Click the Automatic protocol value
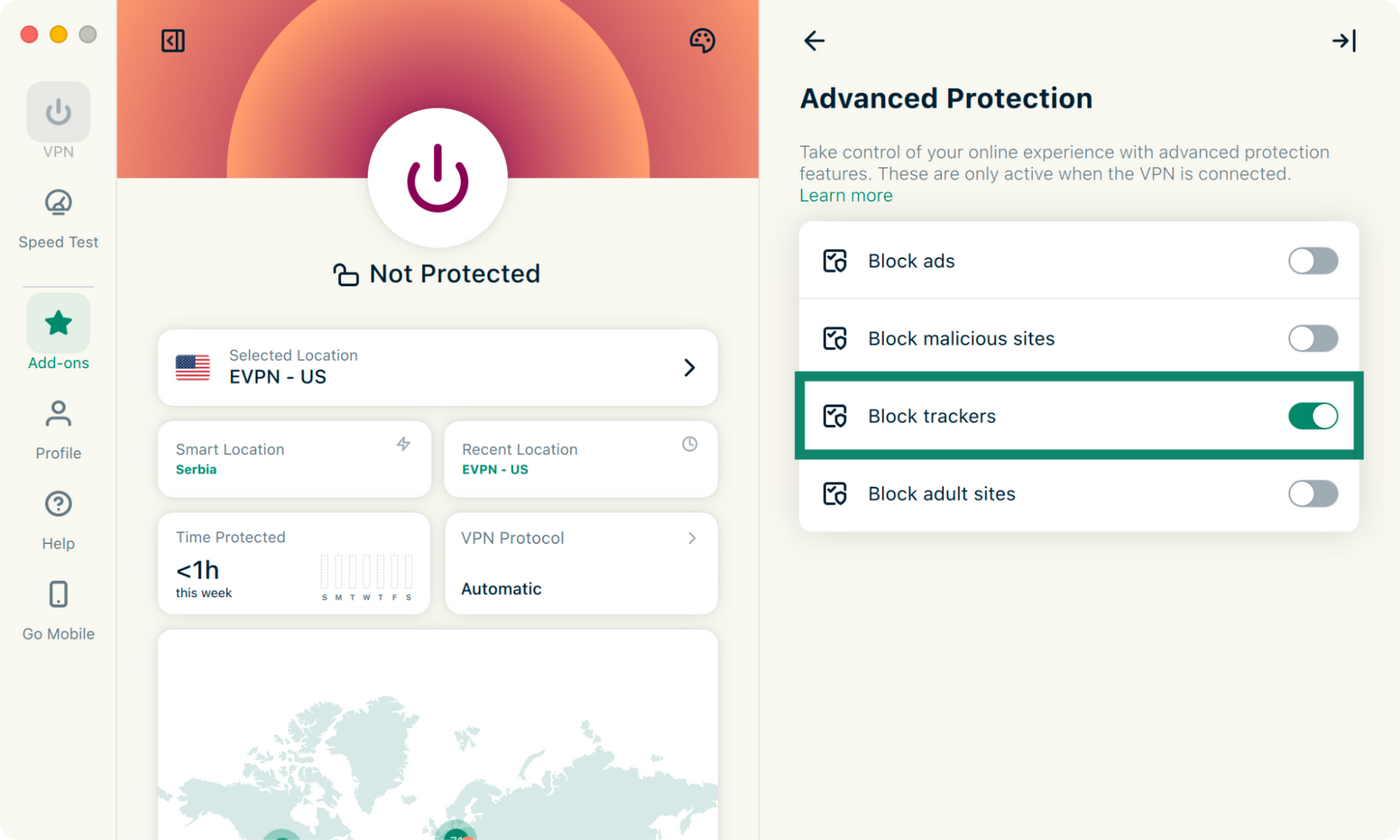Screen dimensions: 1400x840 pyautogui.click(x=501, y=589)
